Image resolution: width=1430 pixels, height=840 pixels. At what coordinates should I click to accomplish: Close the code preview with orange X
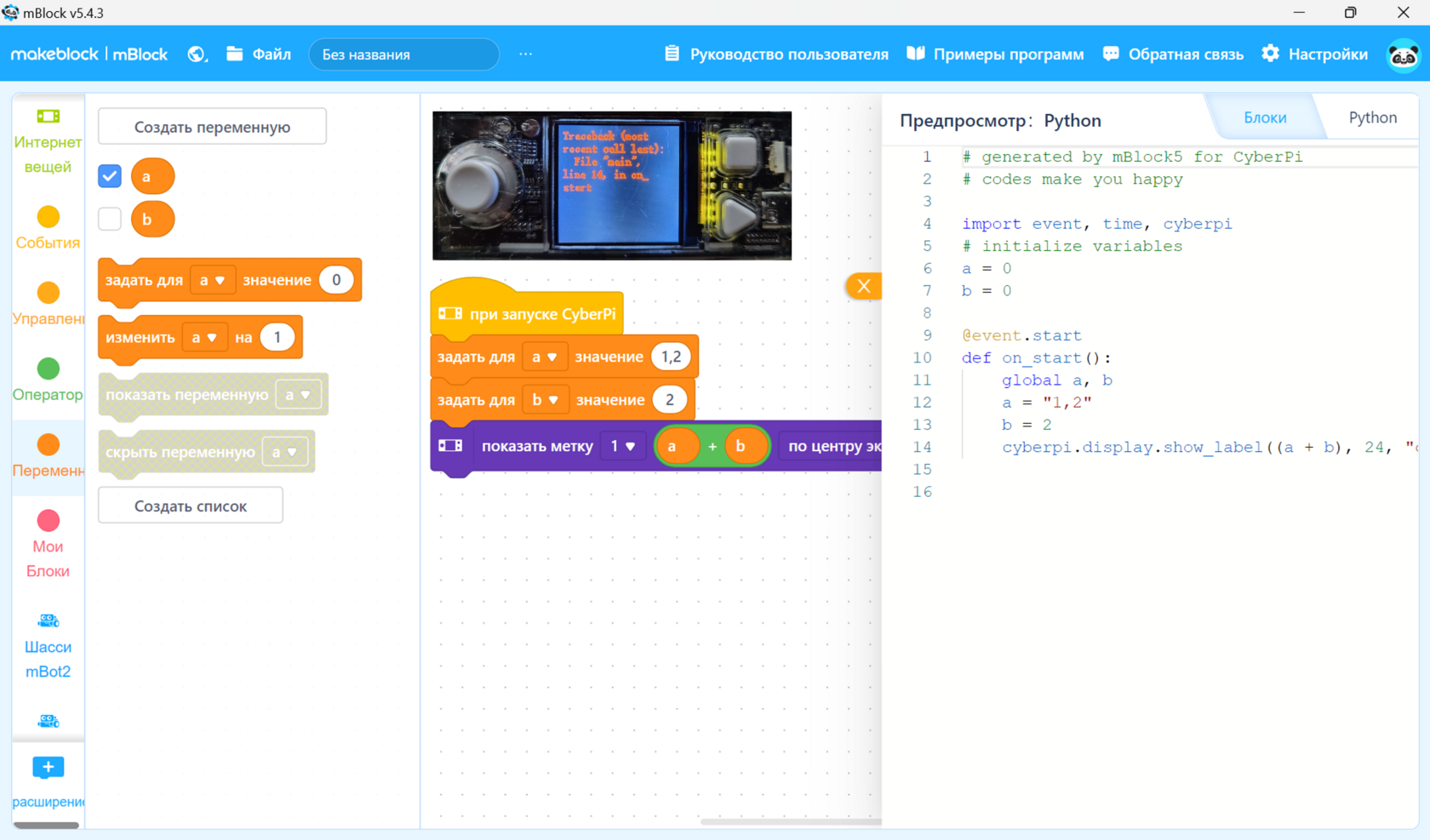[863, 286]
